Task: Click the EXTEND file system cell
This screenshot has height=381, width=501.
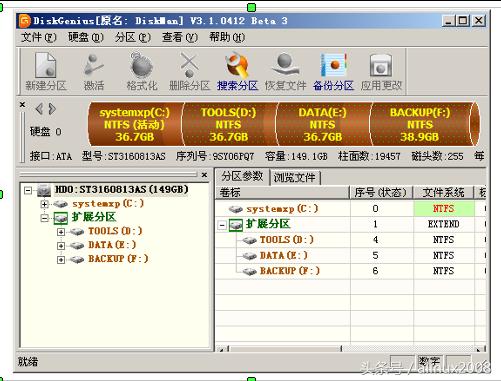Action: [x=444, y=224]
